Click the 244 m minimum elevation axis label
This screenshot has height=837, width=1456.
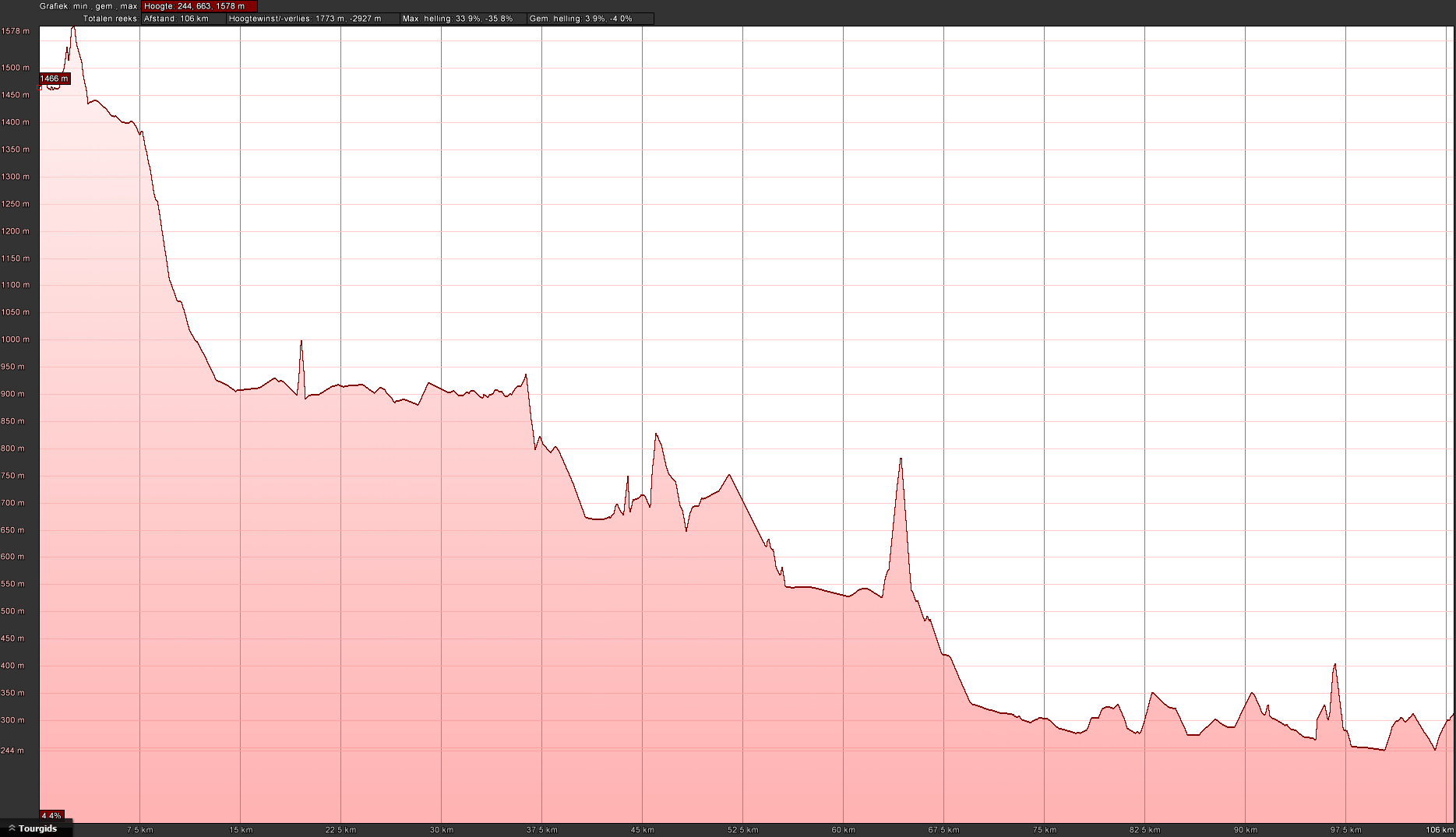point(13,751)
